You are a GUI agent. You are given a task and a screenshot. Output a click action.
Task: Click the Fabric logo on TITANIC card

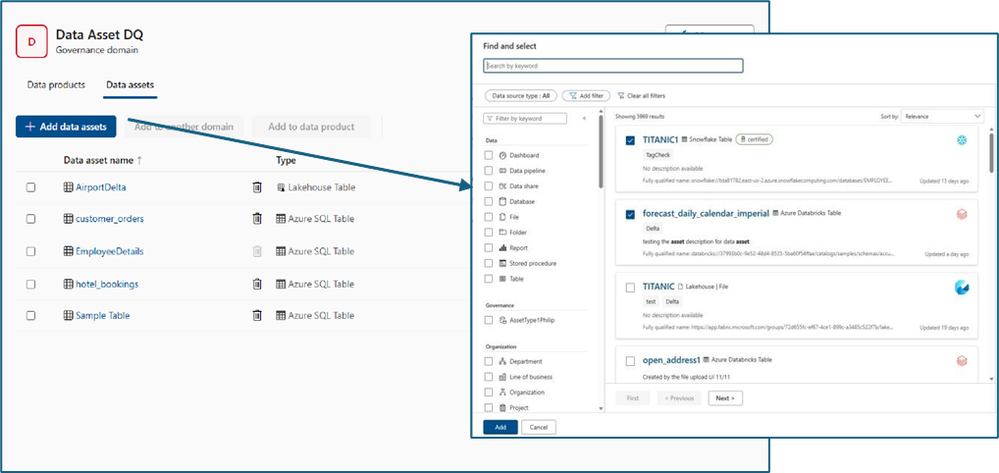pos(961,288)
